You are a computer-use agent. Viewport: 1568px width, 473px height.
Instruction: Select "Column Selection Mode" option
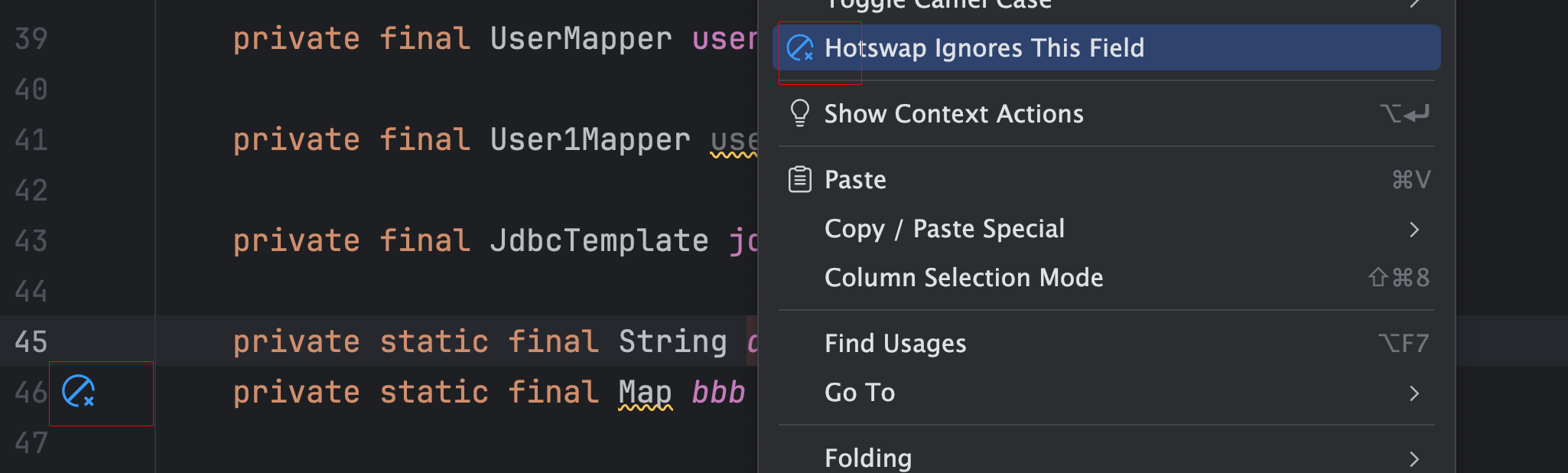tap(963, 277)
